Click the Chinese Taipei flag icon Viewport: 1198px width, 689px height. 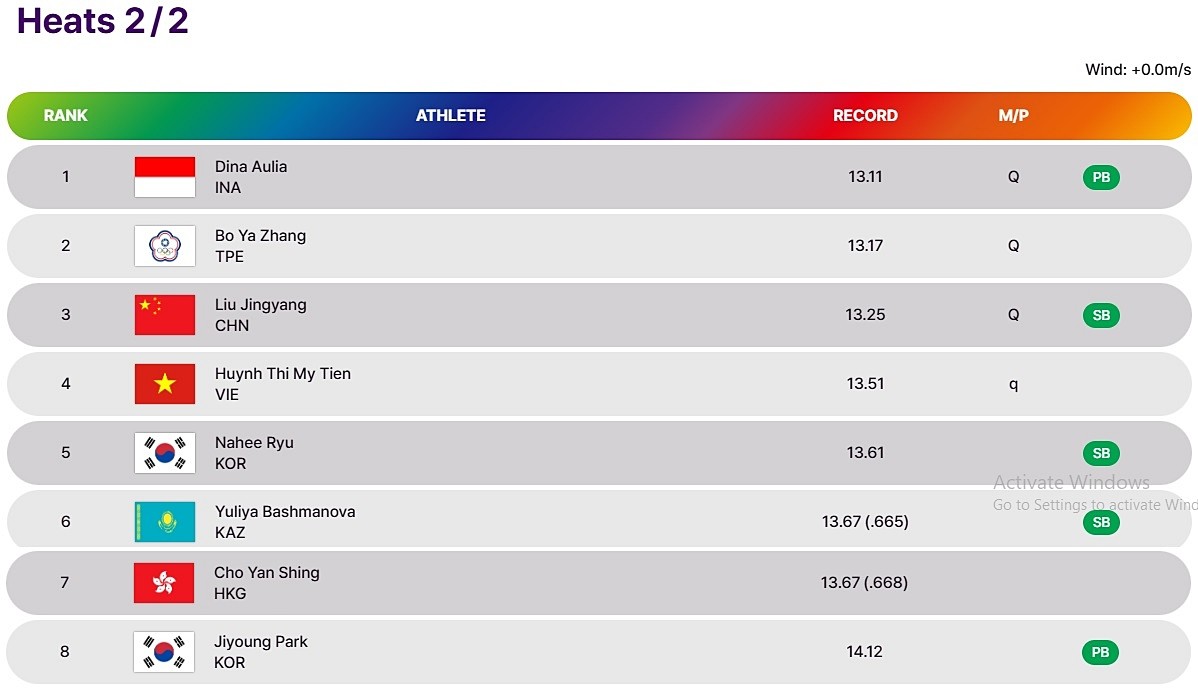[x=165, y=246]
